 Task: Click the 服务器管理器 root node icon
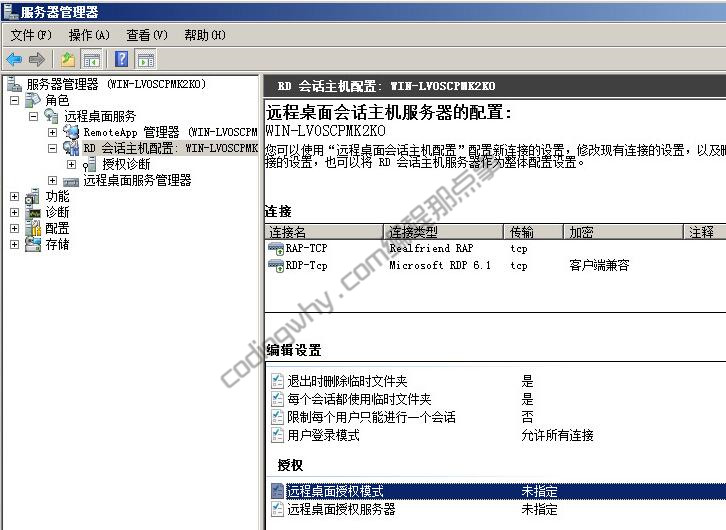(x=14, y=84)
